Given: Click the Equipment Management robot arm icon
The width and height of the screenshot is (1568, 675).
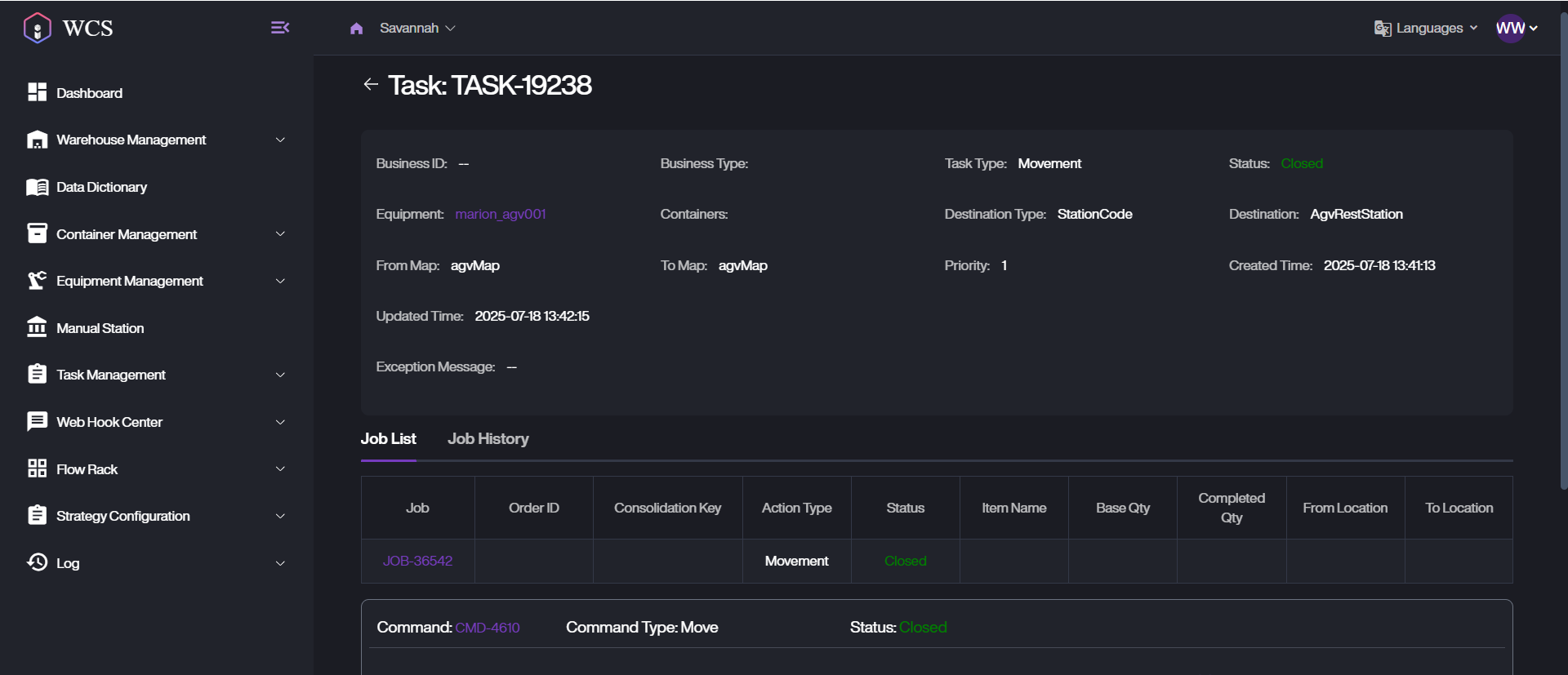Looking at the screenshot, I should point(37,281).
